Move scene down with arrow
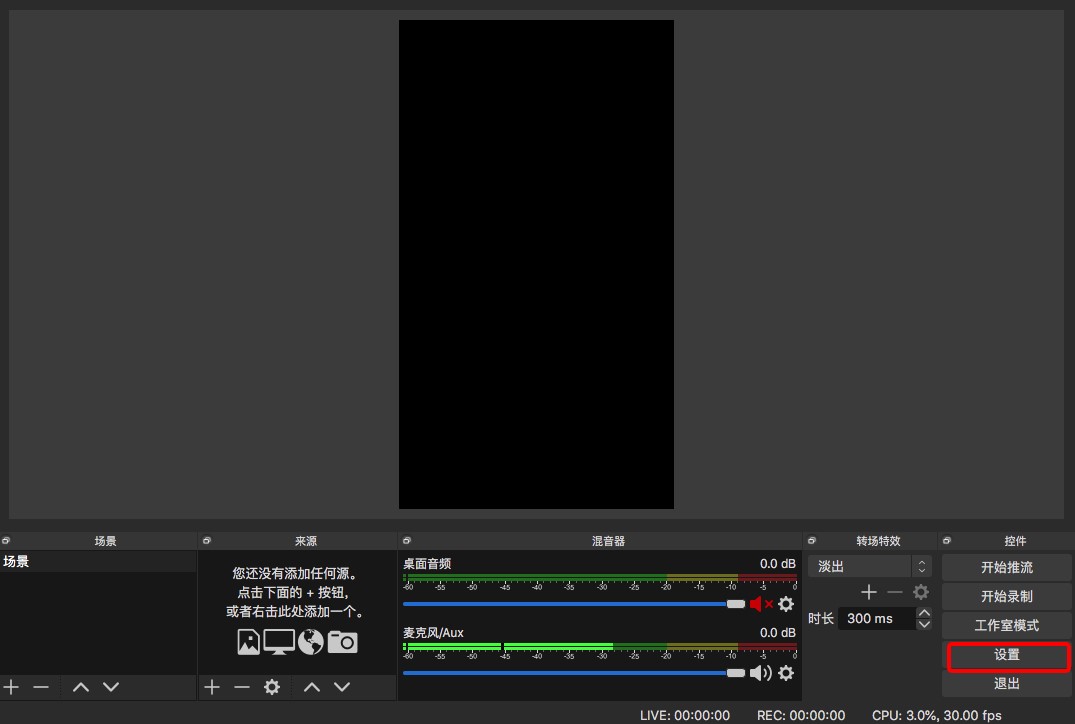The height and width of the screenshot is (724, 1075). [111, 686]
